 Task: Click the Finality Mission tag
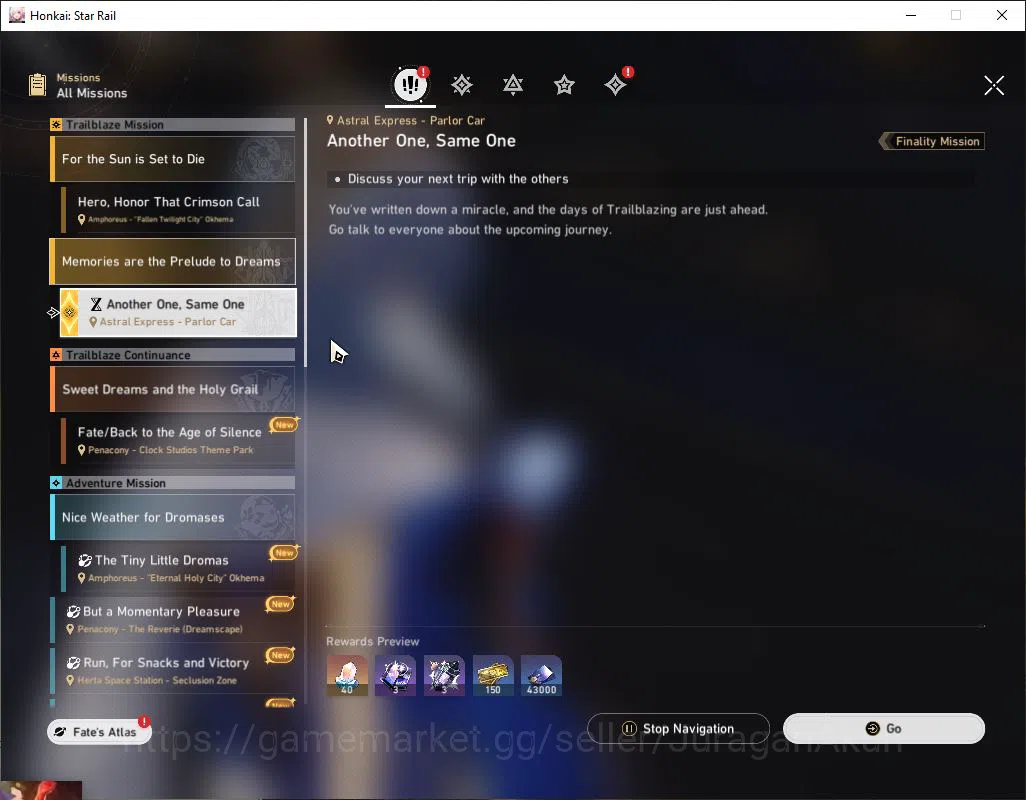tap(932, 141)
